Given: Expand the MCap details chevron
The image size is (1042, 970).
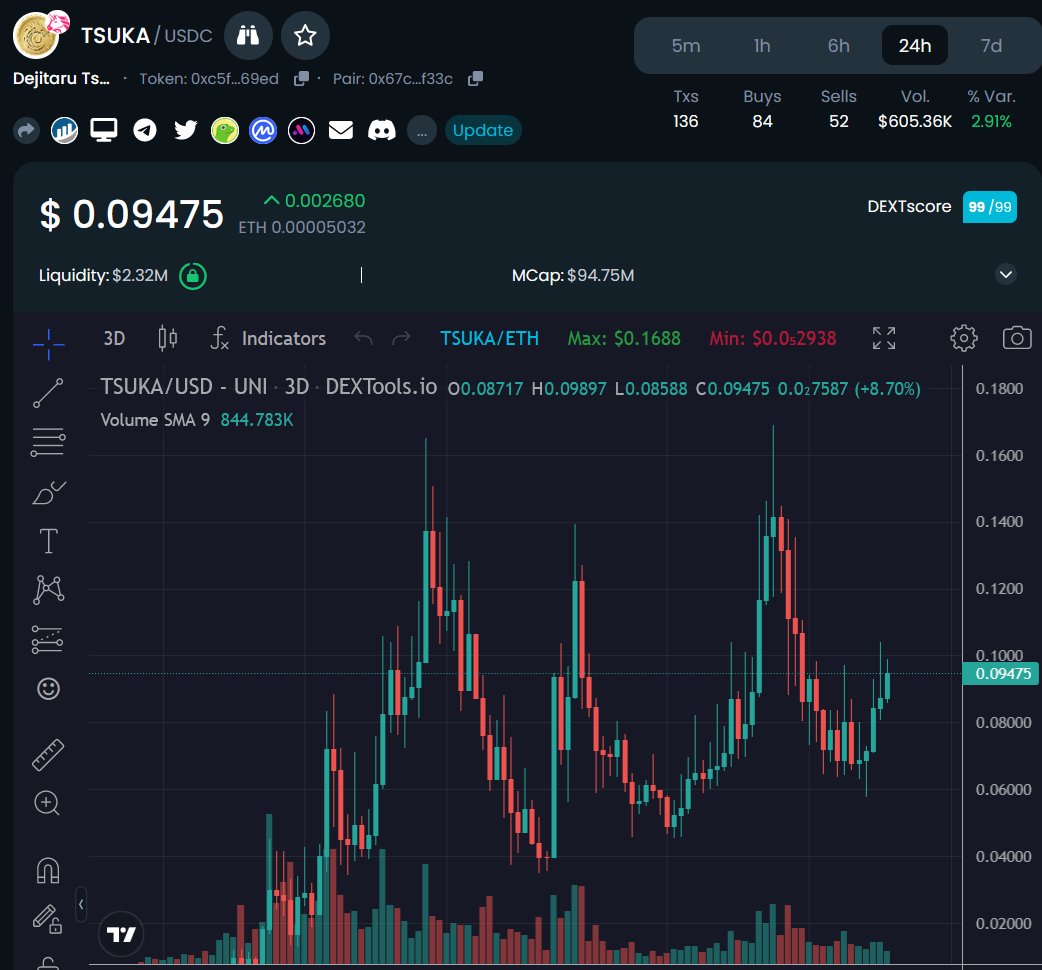Looking at the screenshot, I should point(1005,274).
